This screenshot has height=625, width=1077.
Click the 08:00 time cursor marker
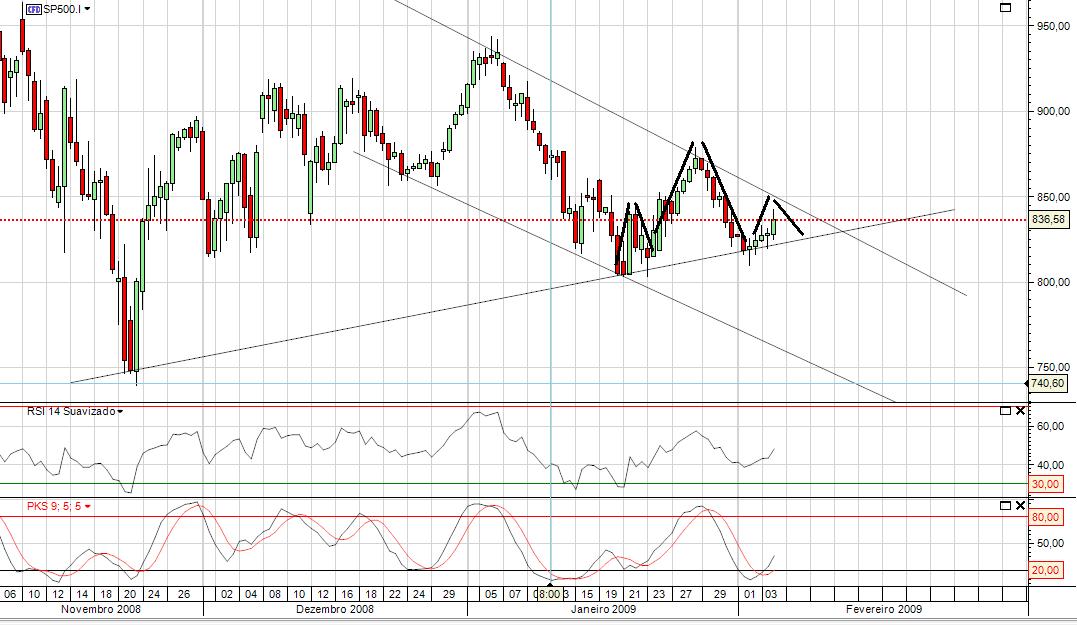click(548, 594)
